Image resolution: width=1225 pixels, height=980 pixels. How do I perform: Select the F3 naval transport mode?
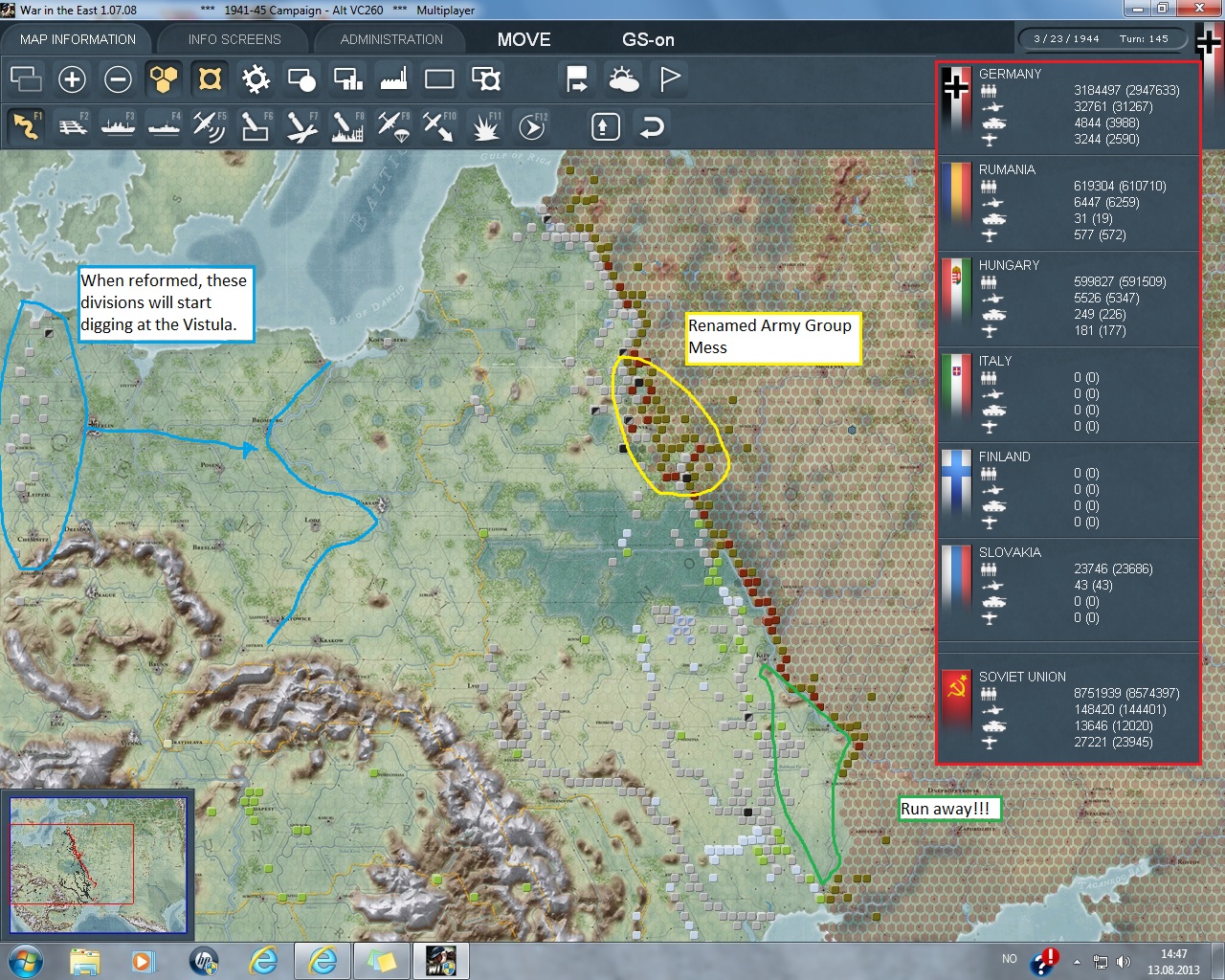coord(119,126)
